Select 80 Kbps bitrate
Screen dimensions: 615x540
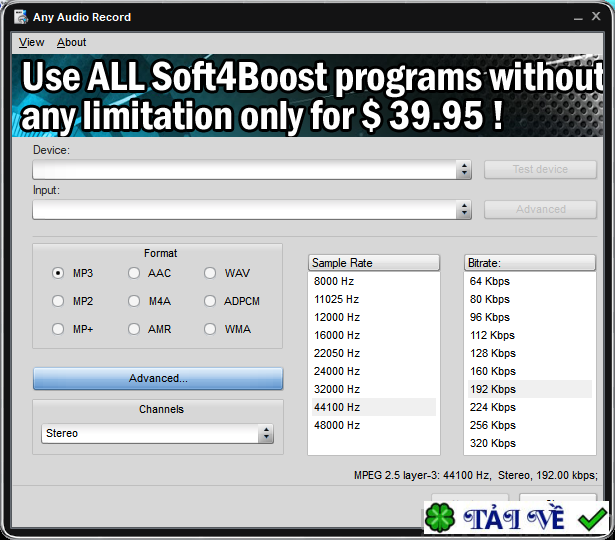click(530, 299)
